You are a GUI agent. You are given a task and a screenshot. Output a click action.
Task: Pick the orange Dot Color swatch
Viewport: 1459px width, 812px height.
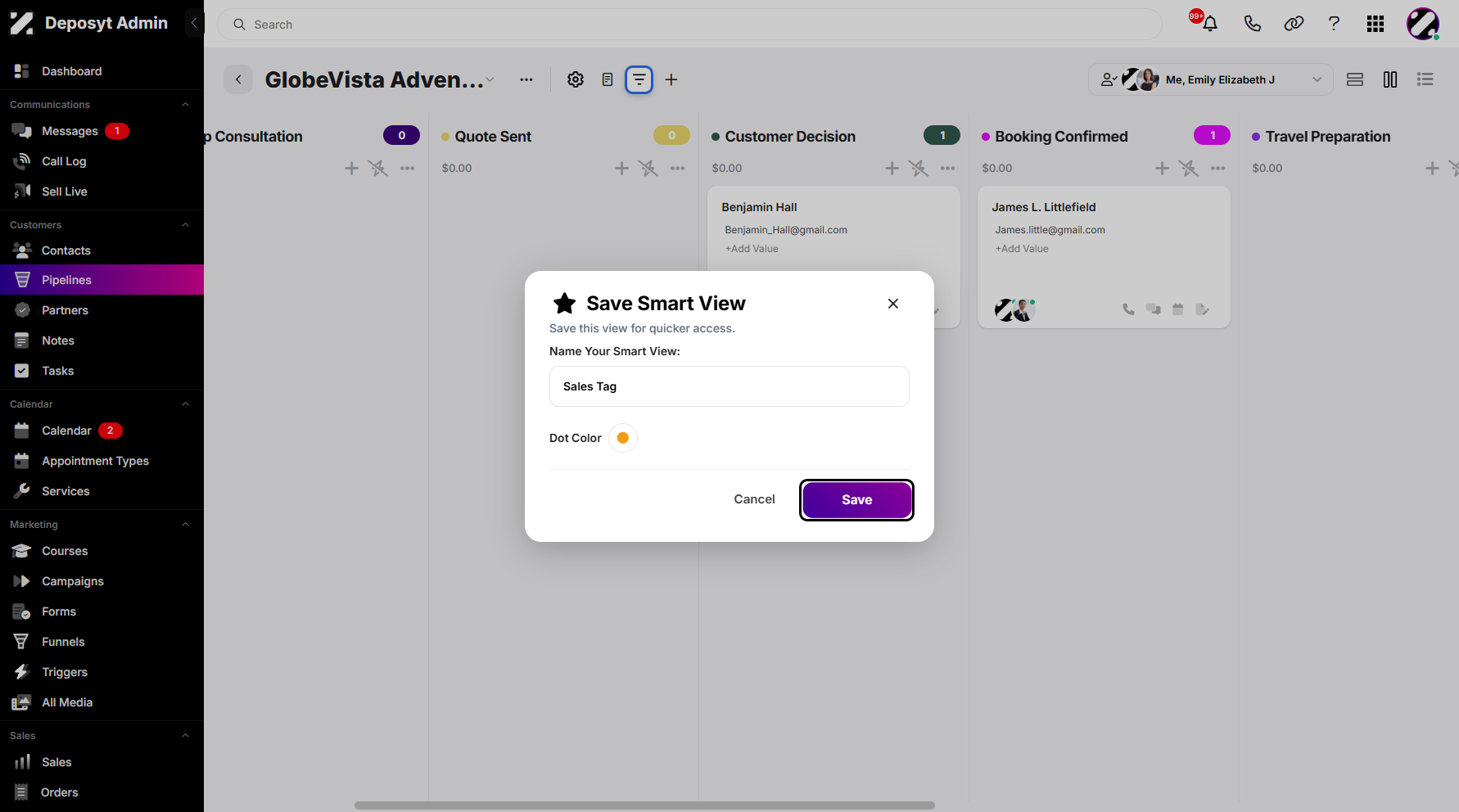click(x=623, y=438)
